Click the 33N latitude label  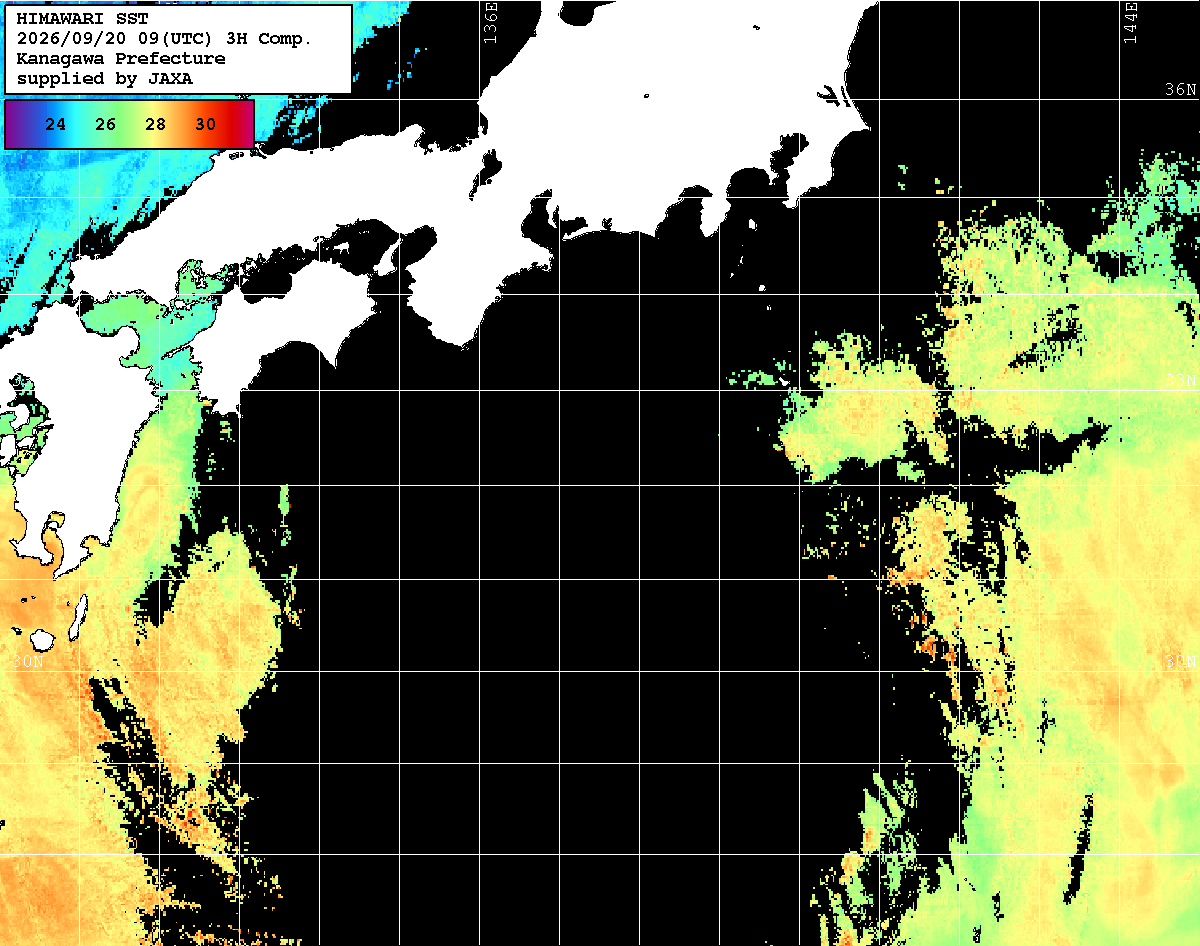[1181, 381]
